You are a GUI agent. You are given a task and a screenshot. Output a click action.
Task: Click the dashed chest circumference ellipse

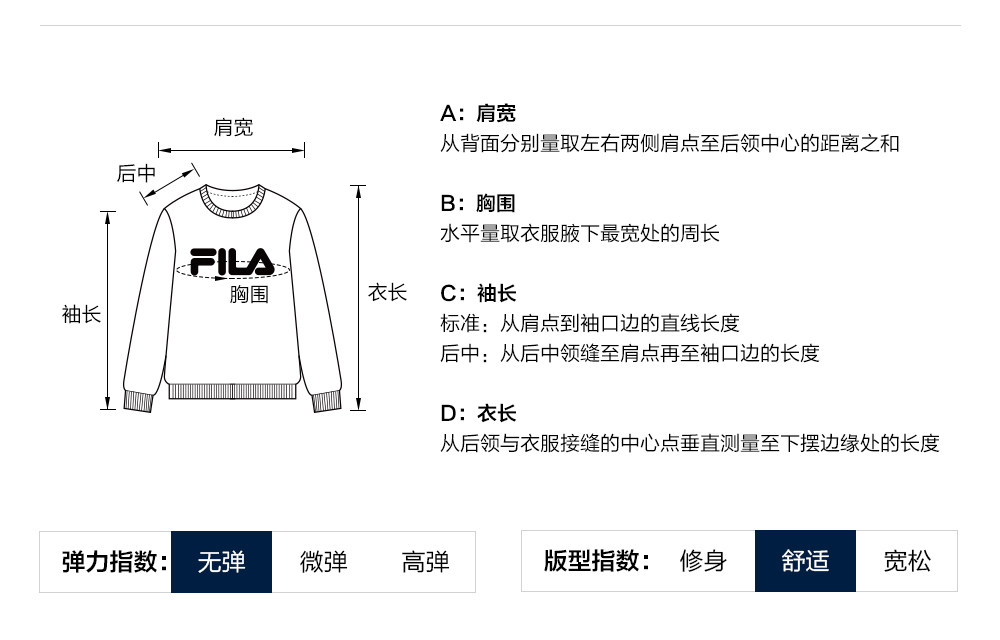(x=282, y=270)
